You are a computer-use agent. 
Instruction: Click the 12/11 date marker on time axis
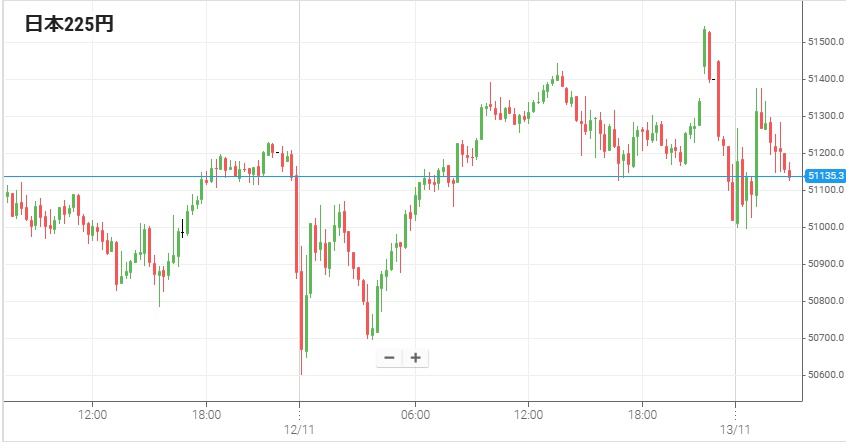click(x=299, y=428)
